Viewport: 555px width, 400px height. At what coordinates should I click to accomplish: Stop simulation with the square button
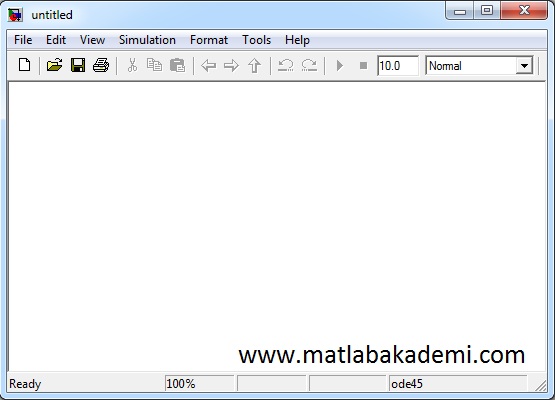[363, 65]
